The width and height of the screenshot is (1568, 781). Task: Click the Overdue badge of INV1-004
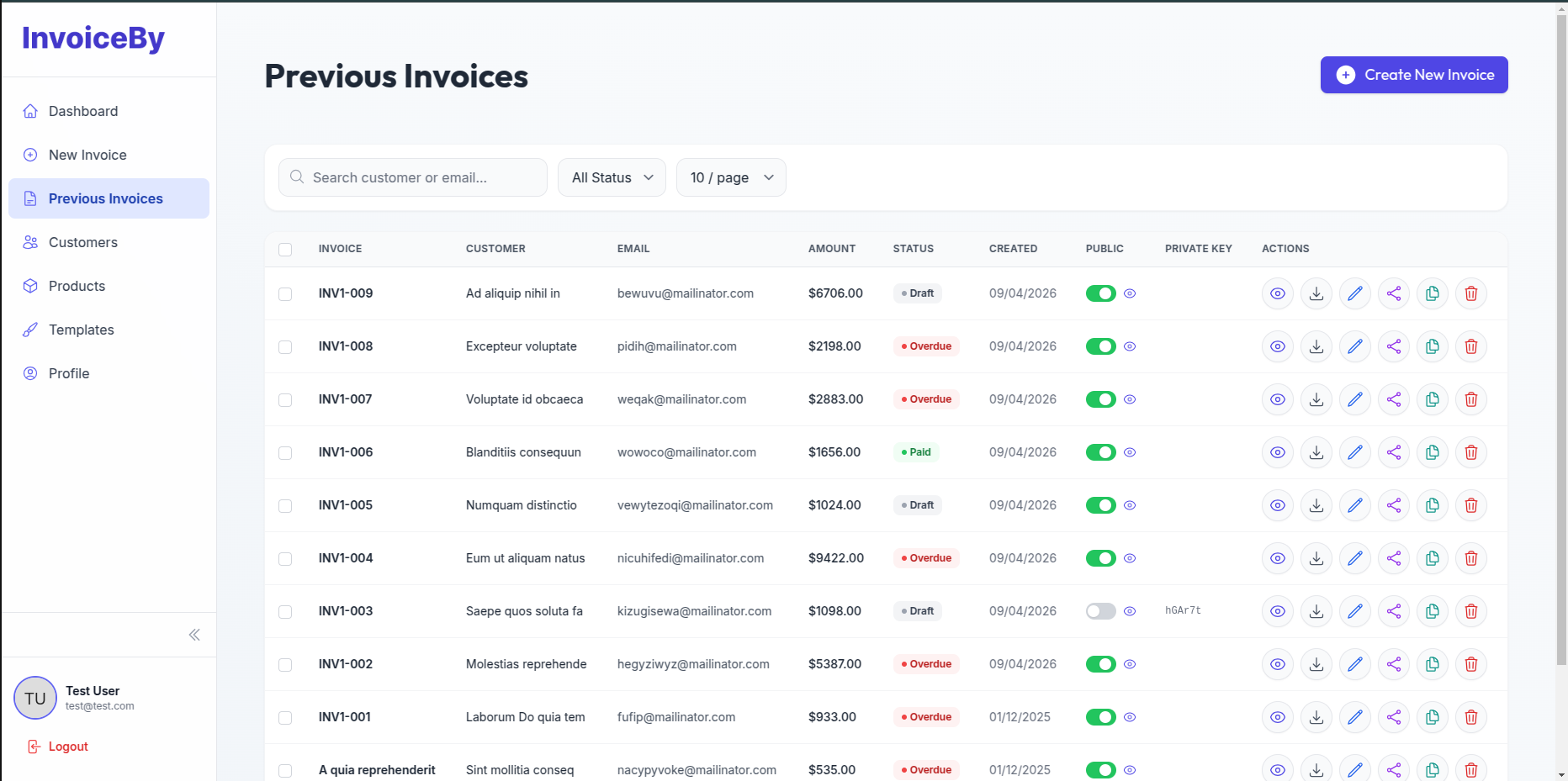tap(926, 558)
